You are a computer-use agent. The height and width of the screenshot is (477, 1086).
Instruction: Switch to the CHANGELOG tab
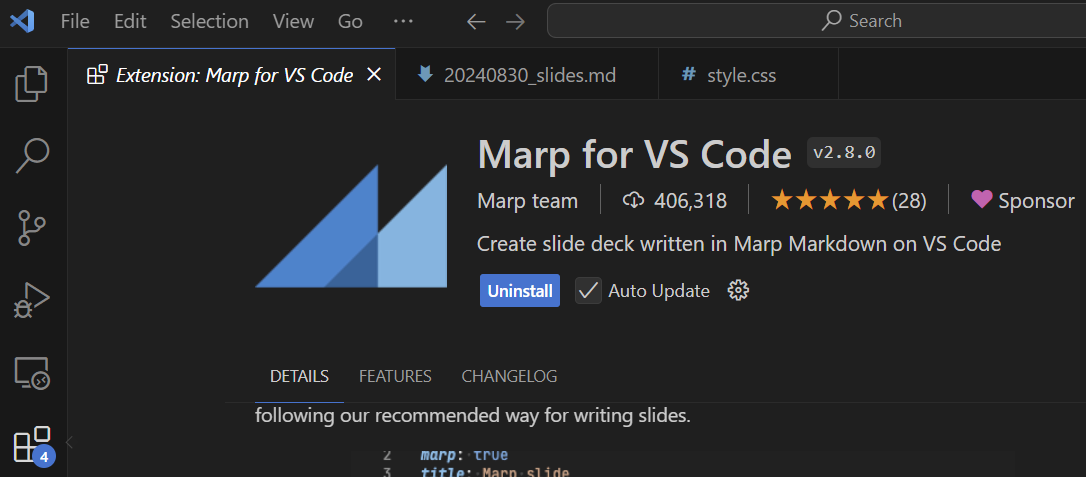pos(509,377)
